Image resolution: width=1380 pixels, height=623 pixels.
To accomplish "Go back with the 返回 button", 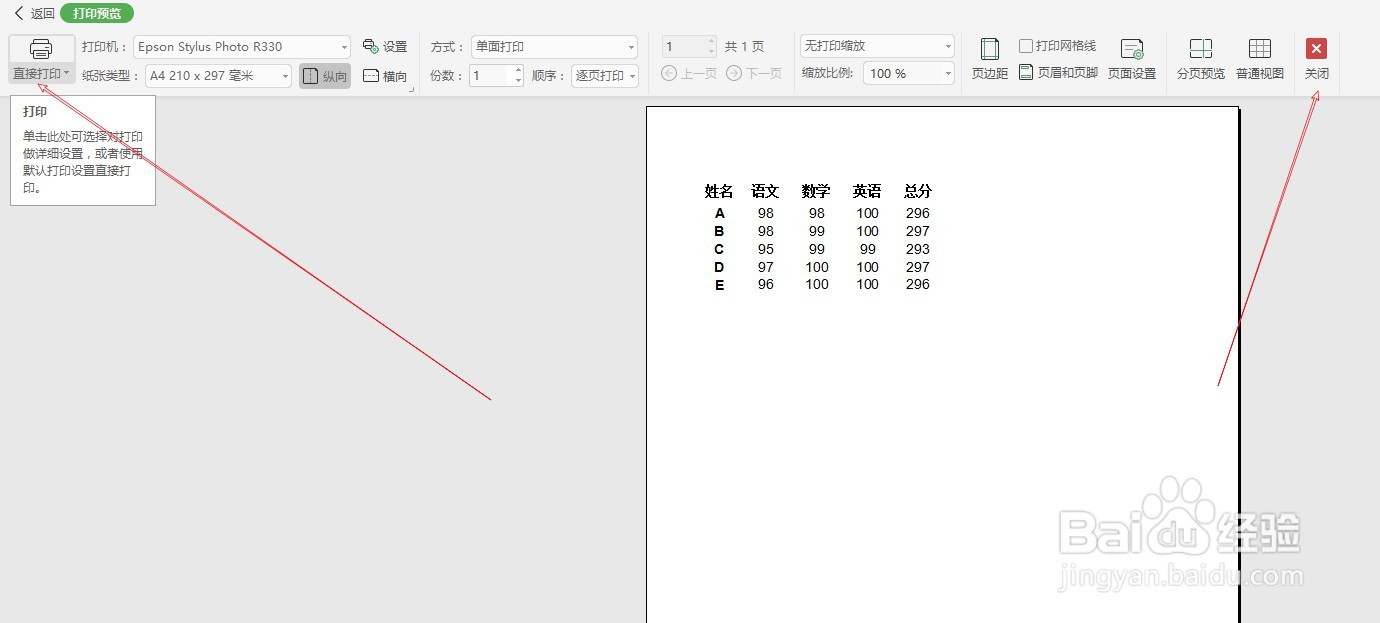I will [34, 13].
